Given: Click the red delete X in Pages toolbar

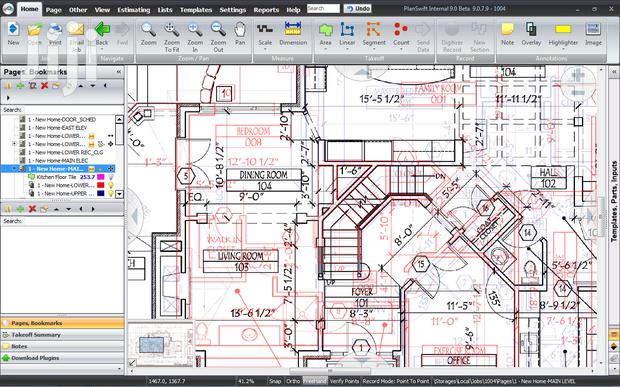Looking at the screenshot, I should 44,85.
